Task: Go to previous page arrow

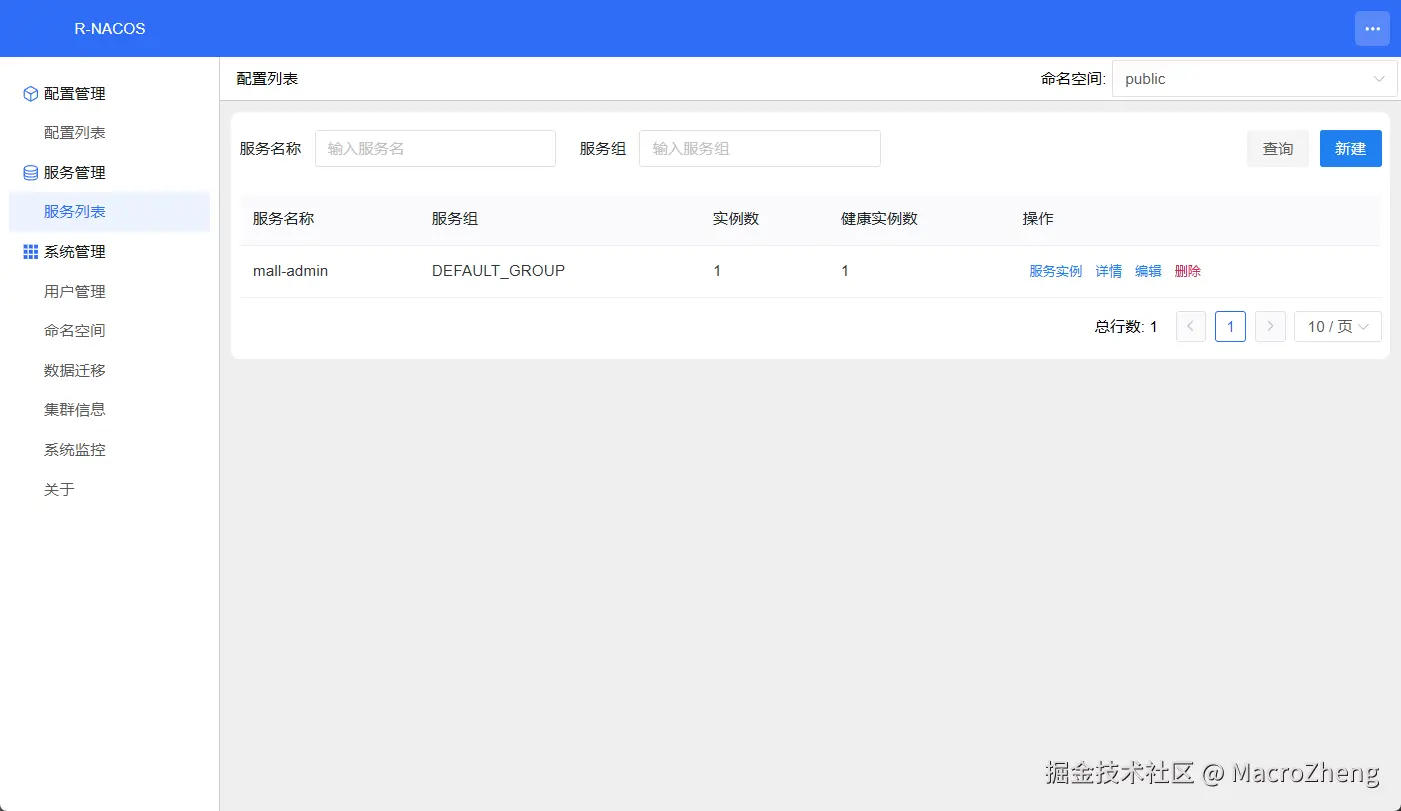Action: tap(1191, 327)
